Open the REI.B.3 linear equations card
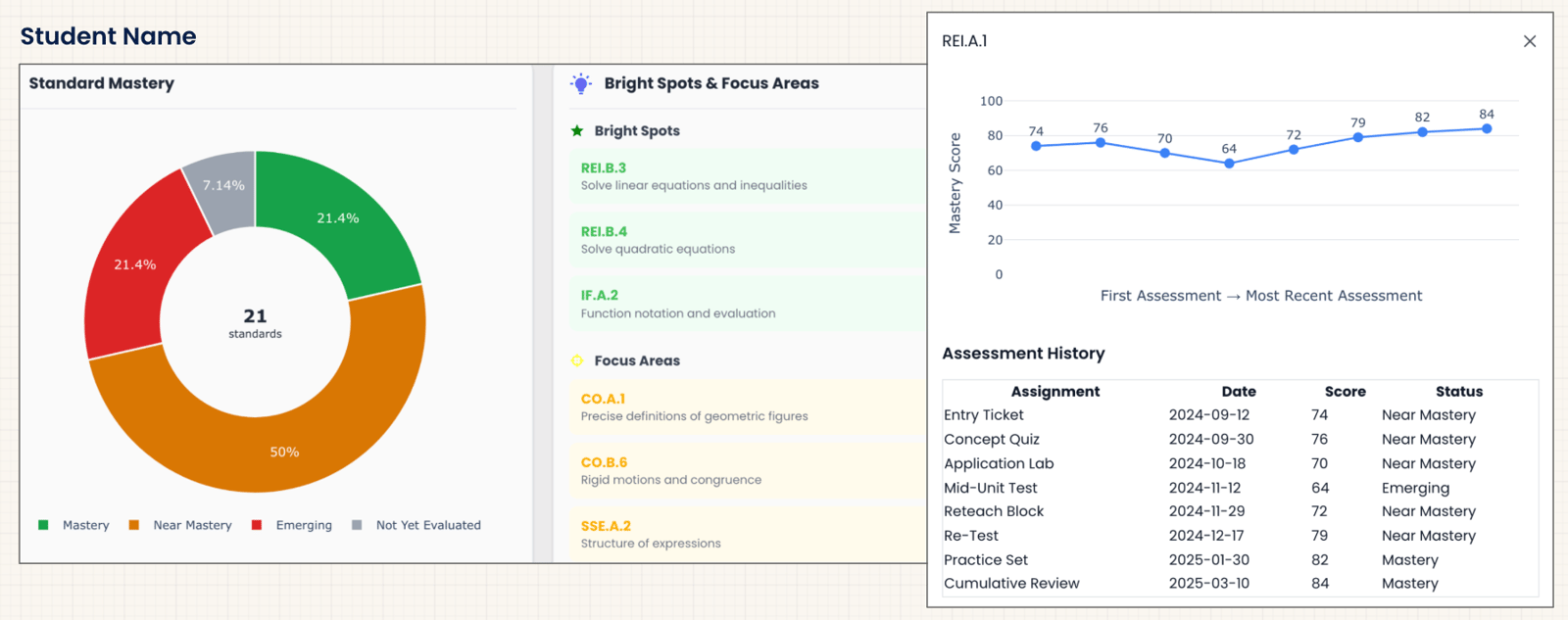This screenshot has width=1568, height=620. (747, 176)
